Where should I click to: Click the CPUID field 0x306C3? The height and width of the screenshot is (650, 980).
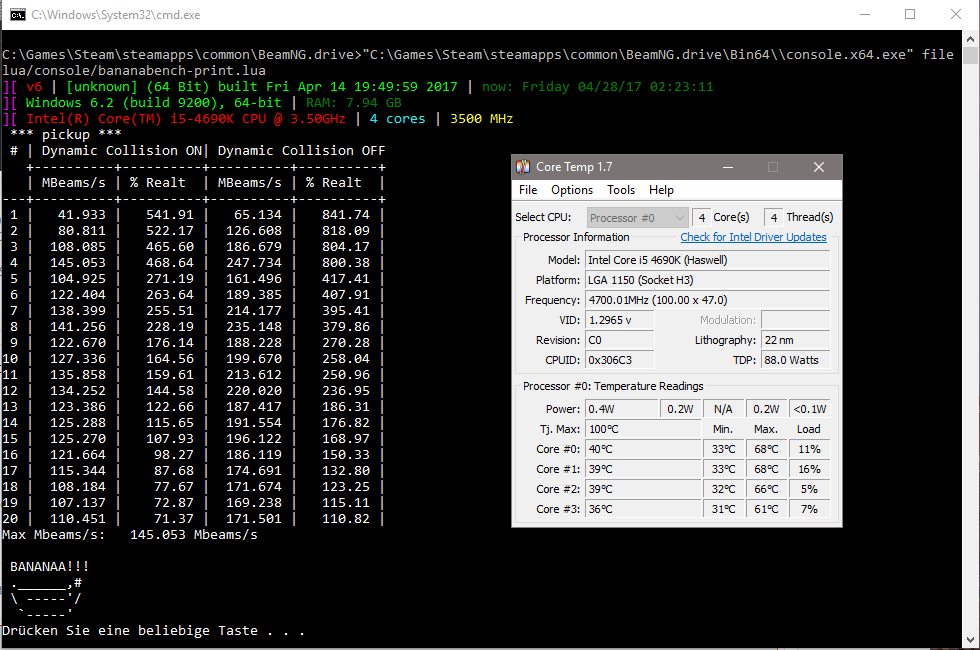pyautogui.click(x=619, y=360)
